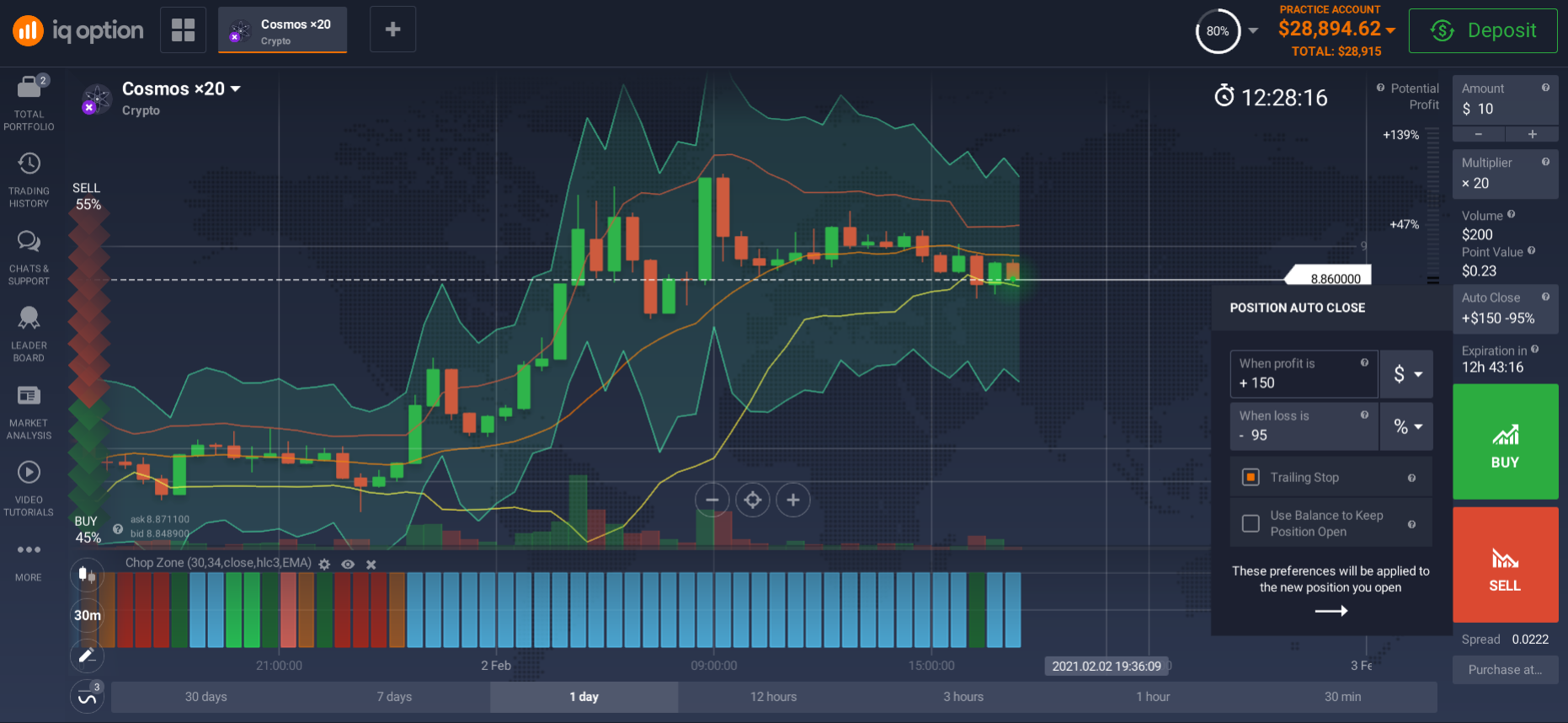Remove the Chop Zone indicator
The width and height of the screenshot is (1568, 723).
coord(371,564)
